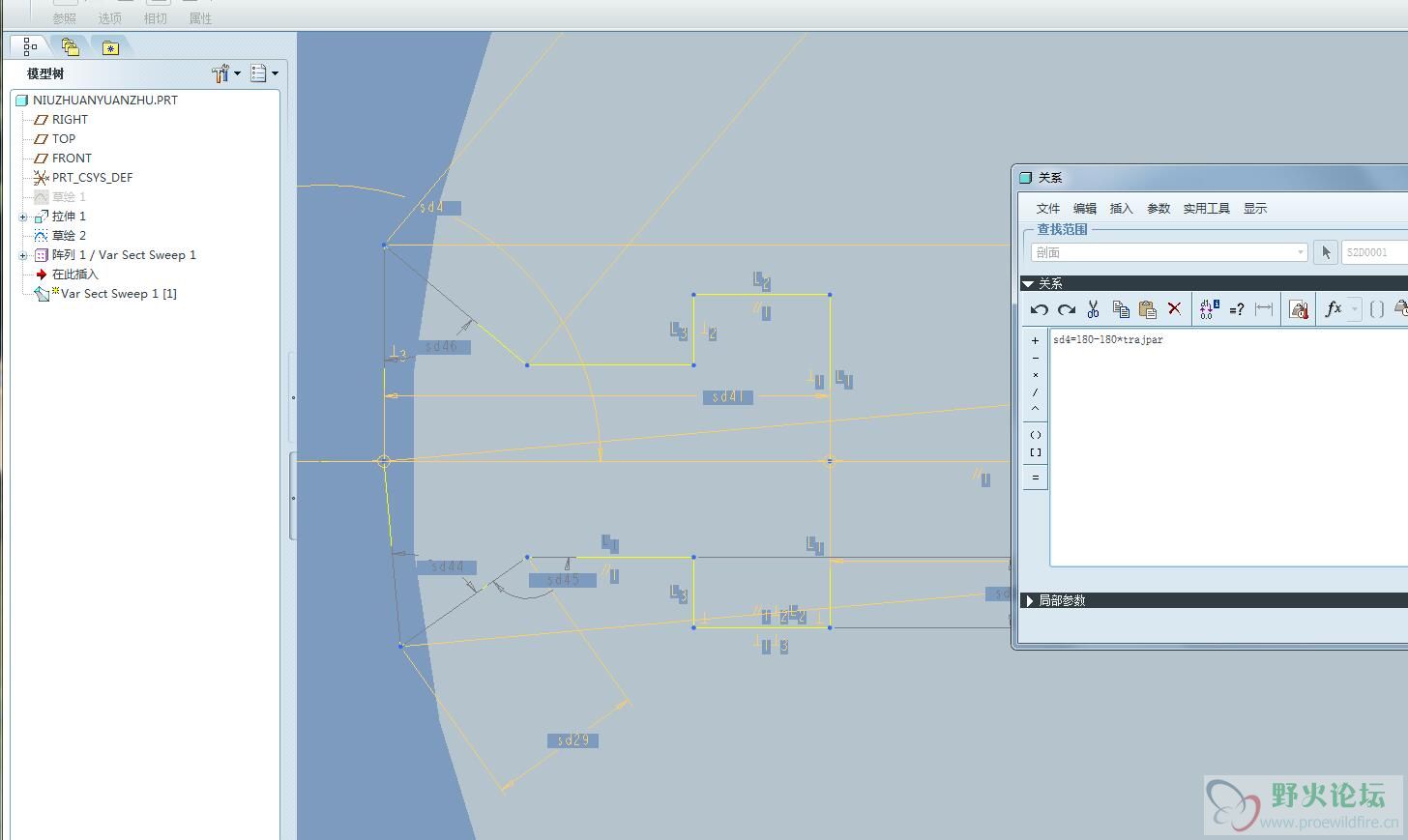Click the =? evaluate expression icon
This screenshot has height=840, width=1408.
(x=1236, y=309)
